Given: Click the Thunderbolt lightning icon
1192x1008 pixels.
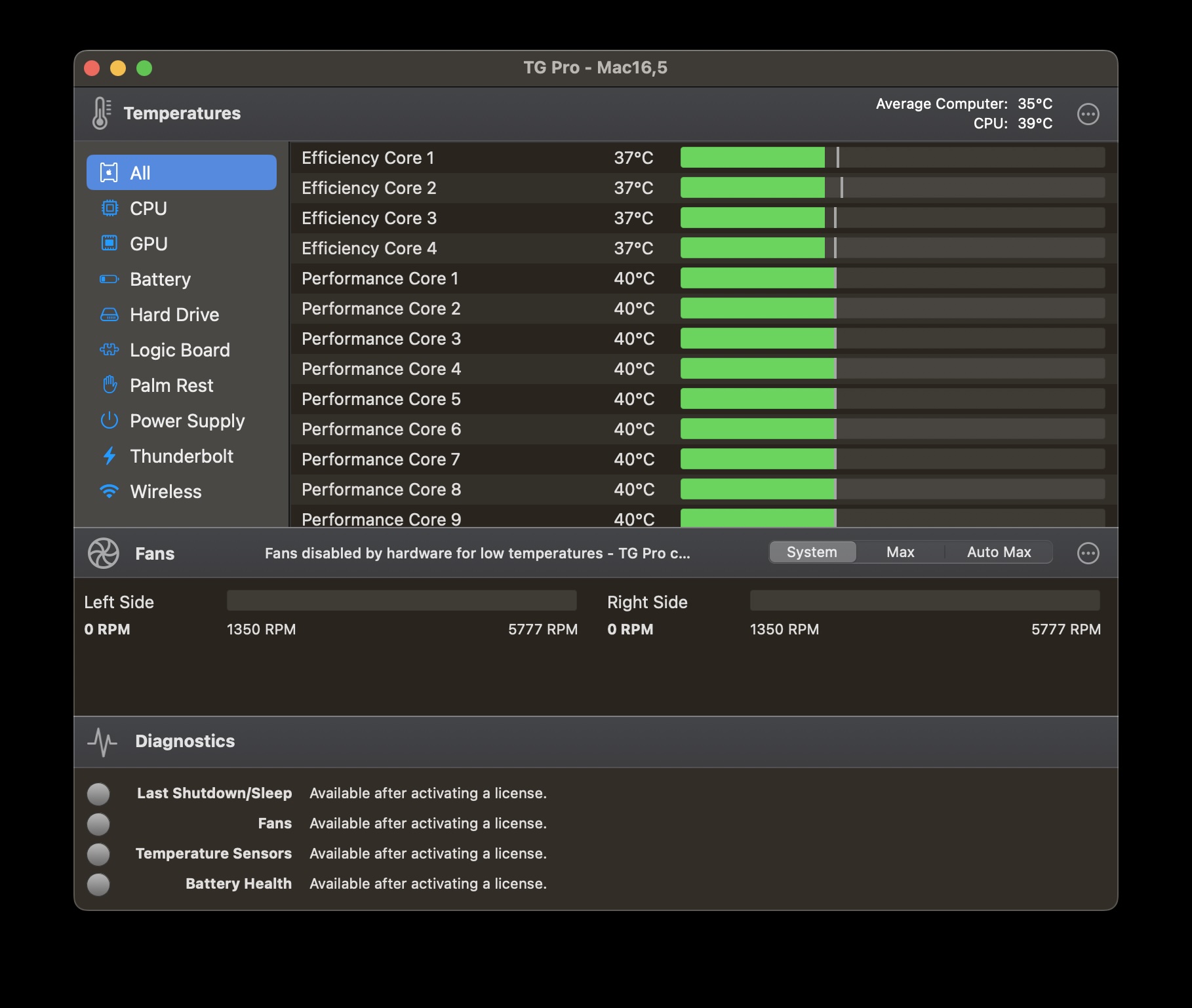Looking at the screenshot, I should (109, 456).
